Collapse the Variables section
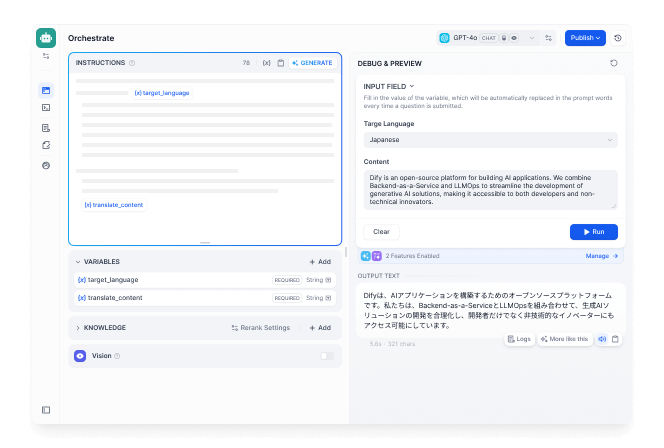Image resolution: width=664 pixels, height=448 pixels. coord(78,261)
